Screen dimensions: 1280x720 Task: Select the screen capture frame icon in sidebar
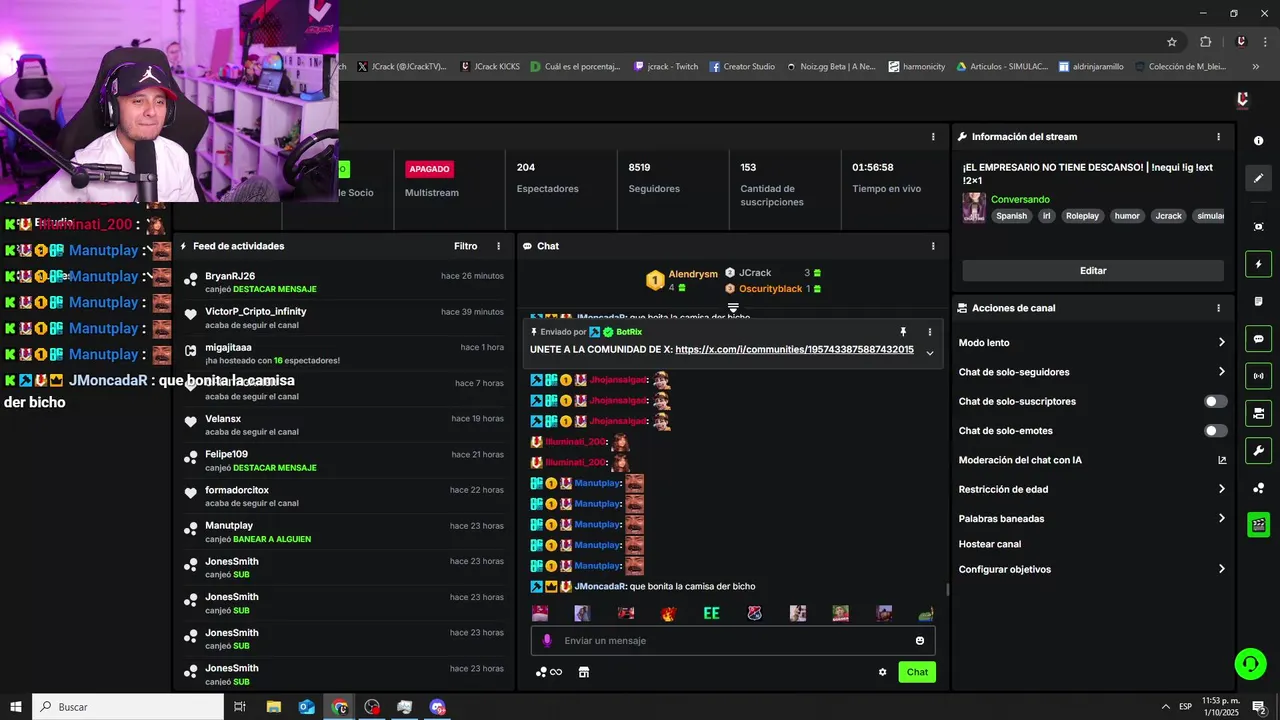point(1258,227)
